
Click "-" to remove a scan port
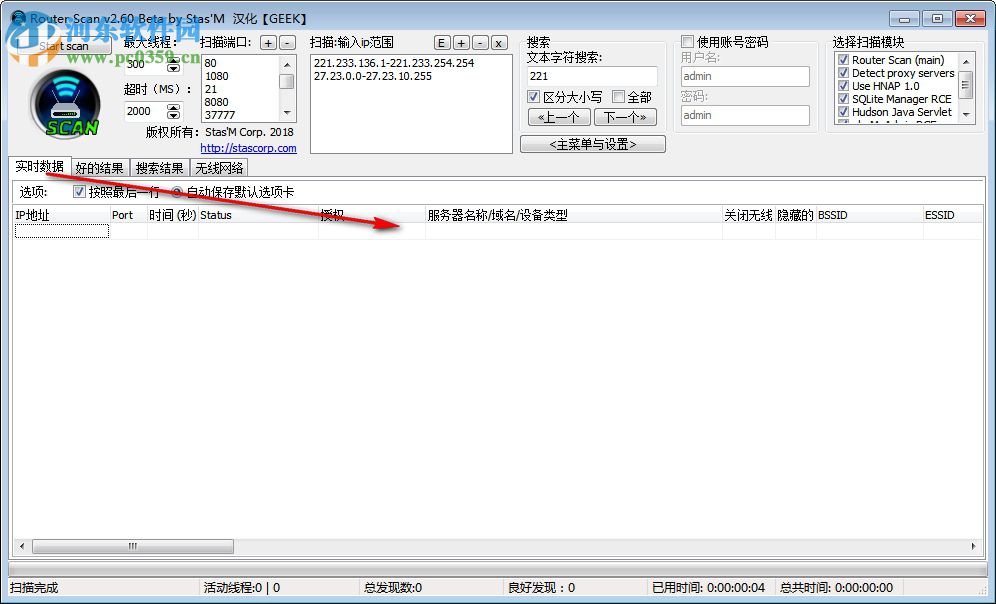tap(286, 42)
